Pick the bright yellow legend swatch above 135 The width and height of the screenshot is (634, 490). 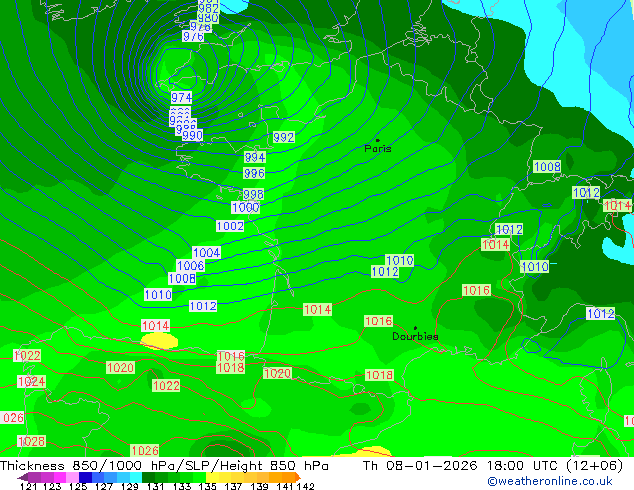point(212,477)
